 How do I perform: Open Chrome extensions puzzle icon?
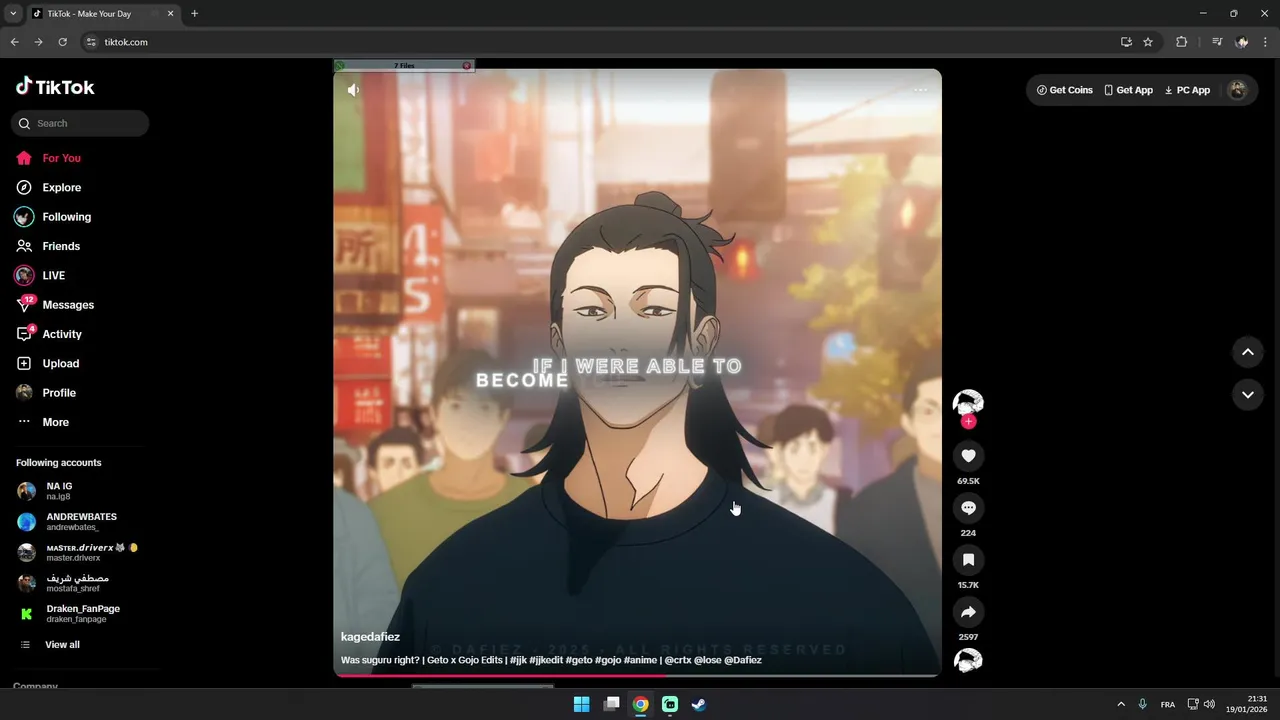[x=1181, y=42]
